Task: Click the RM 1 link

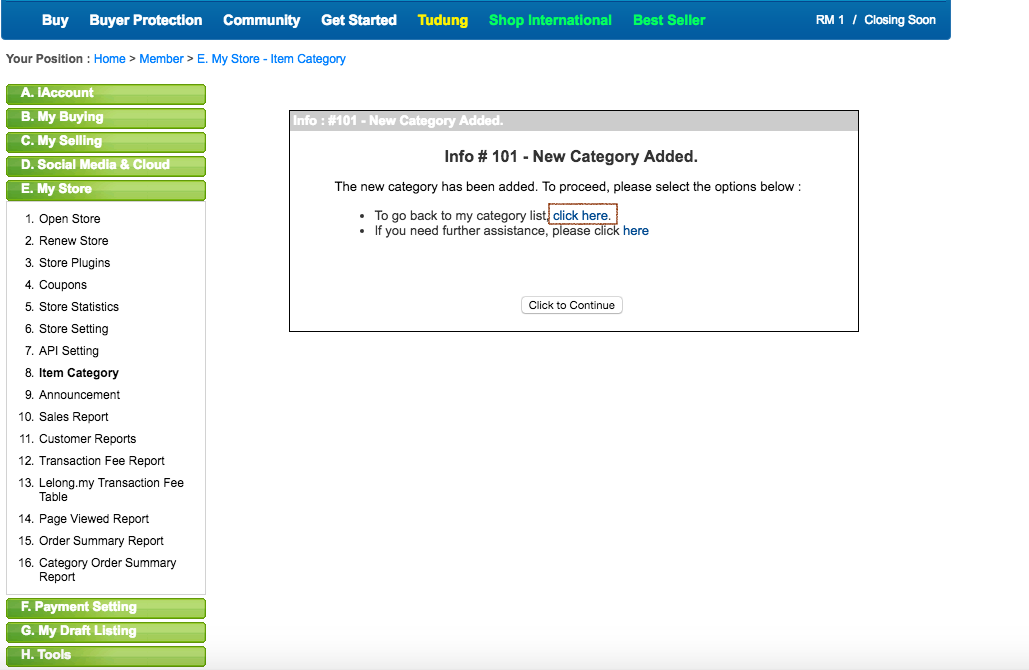Action: (830, 20)
